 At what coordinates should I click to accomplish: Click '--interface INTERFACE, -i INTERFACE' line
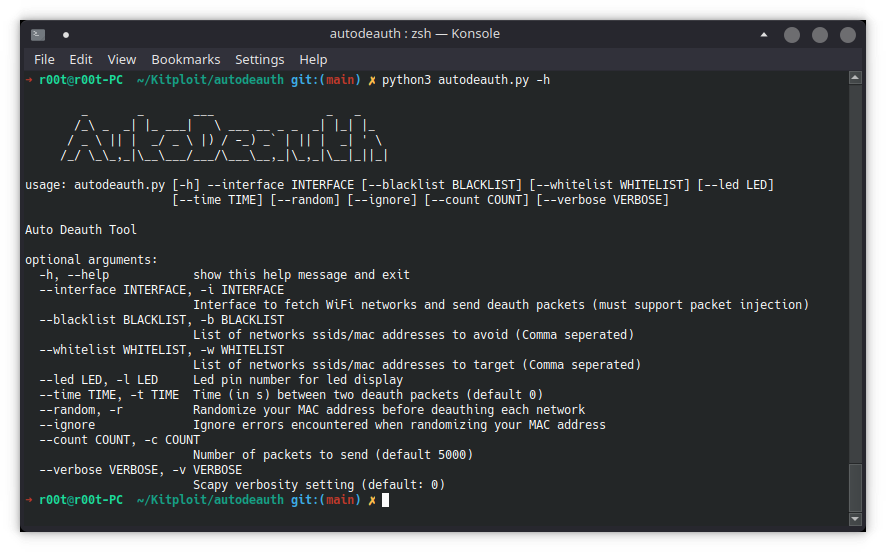(162, 290)
